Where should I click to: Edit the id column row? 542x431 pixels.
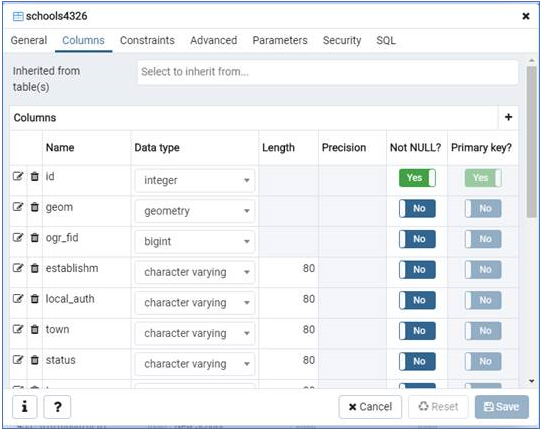tap(18, 176)
